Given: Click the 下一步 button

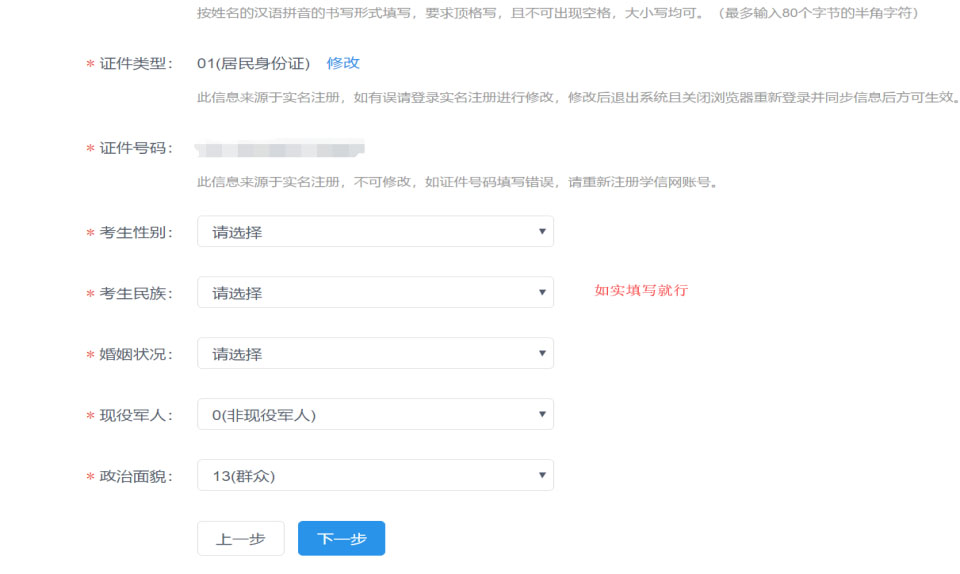Looking at the screenshot, I should coord(341,539).
